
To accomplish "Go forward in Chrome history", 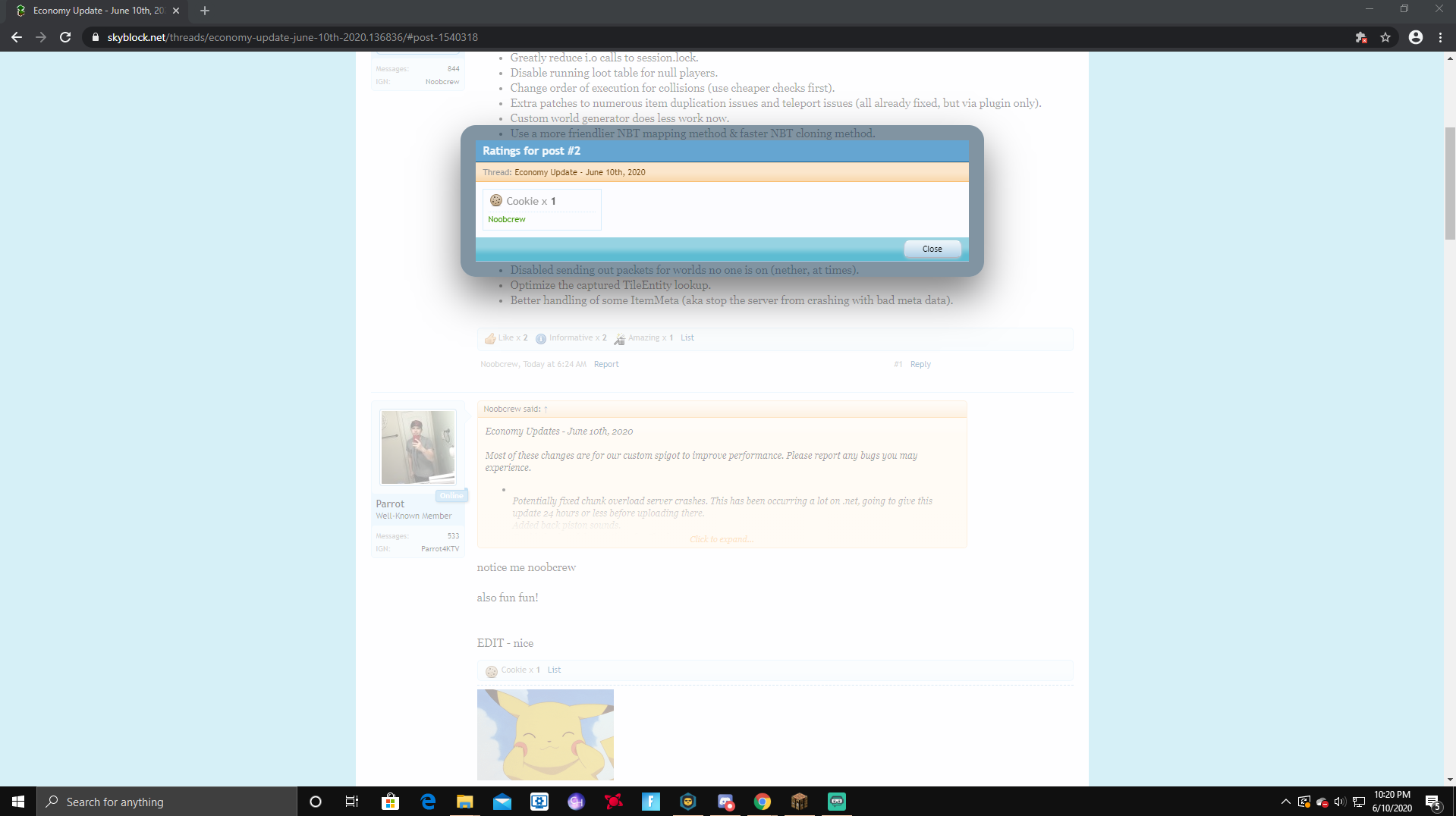I will pyautogui.click(x=41, y=37).
